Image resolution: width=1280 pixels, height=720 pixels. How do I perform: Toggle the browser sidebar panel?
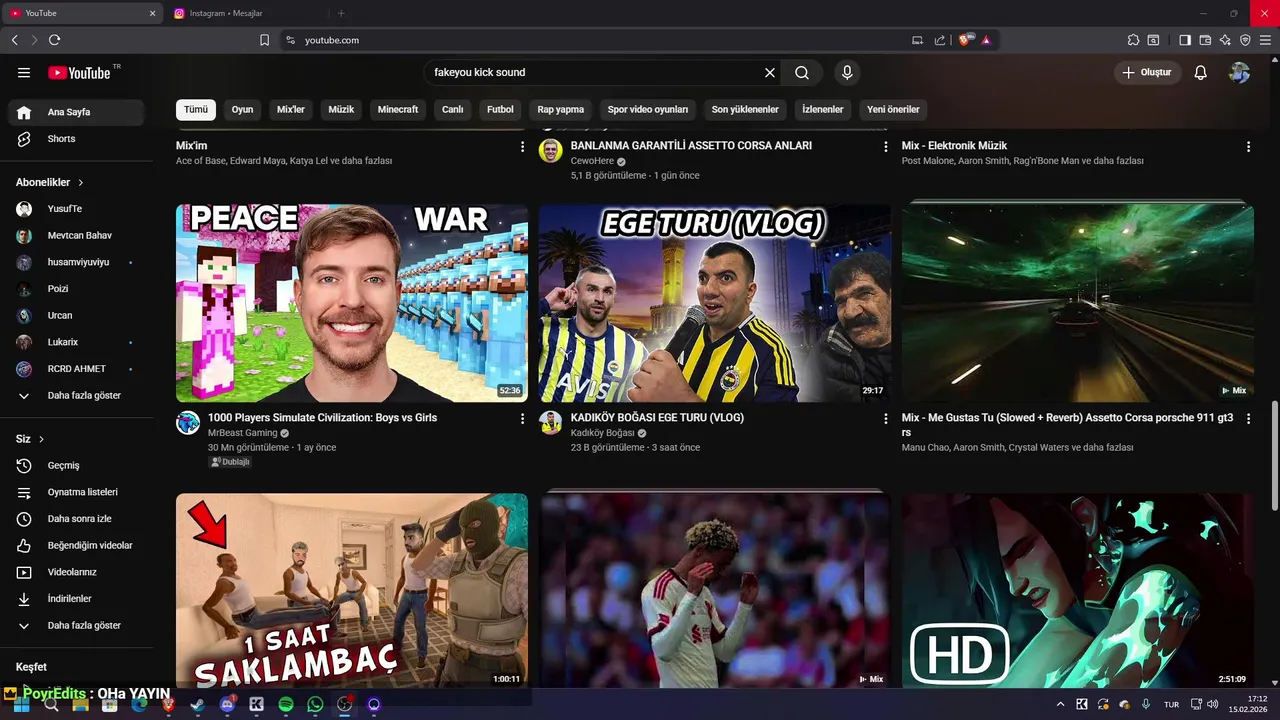(1185, 40)
